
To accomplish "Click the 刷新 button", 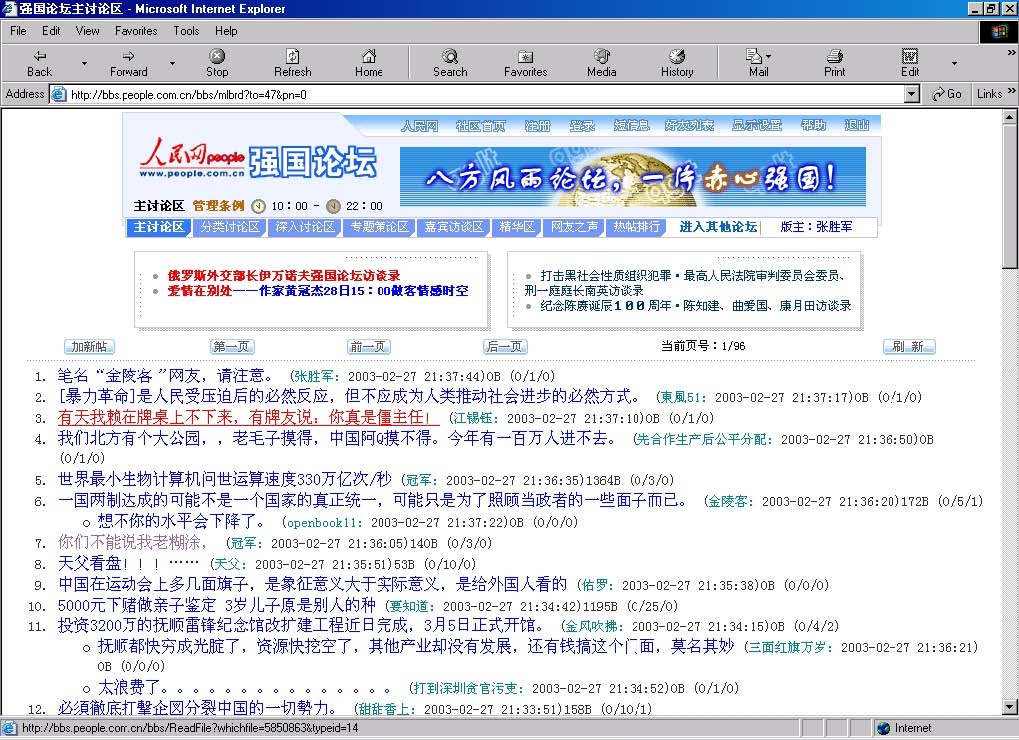I will pos(909,347).
